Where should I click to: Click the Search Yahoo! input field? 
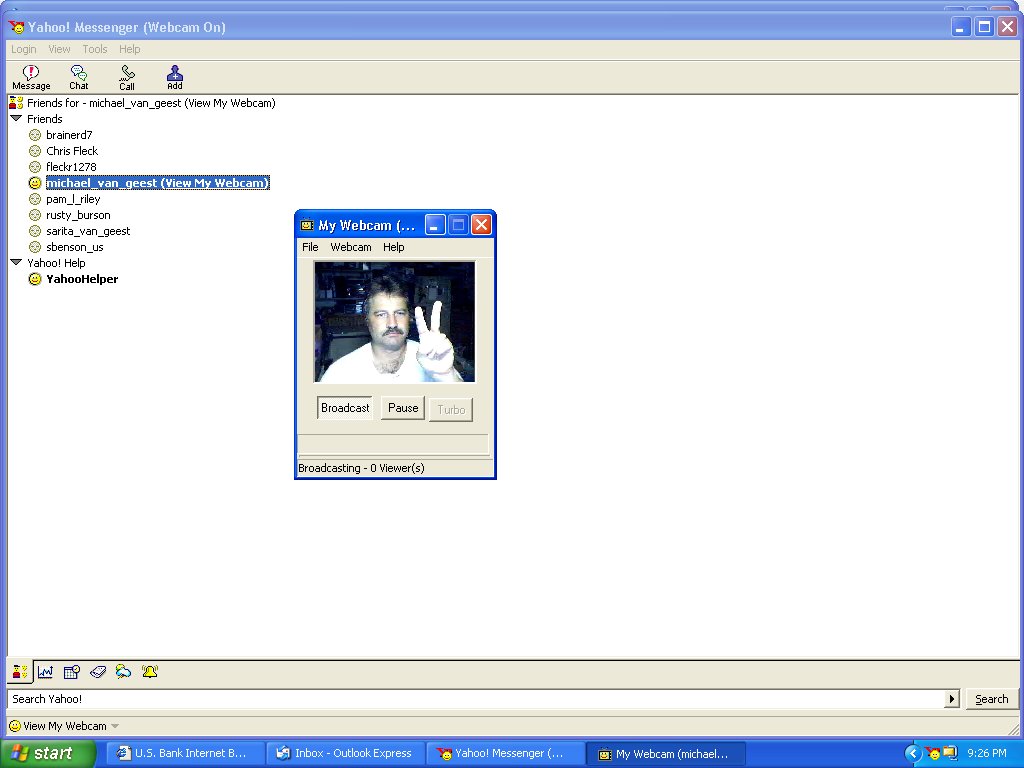[x=475, y=699]
